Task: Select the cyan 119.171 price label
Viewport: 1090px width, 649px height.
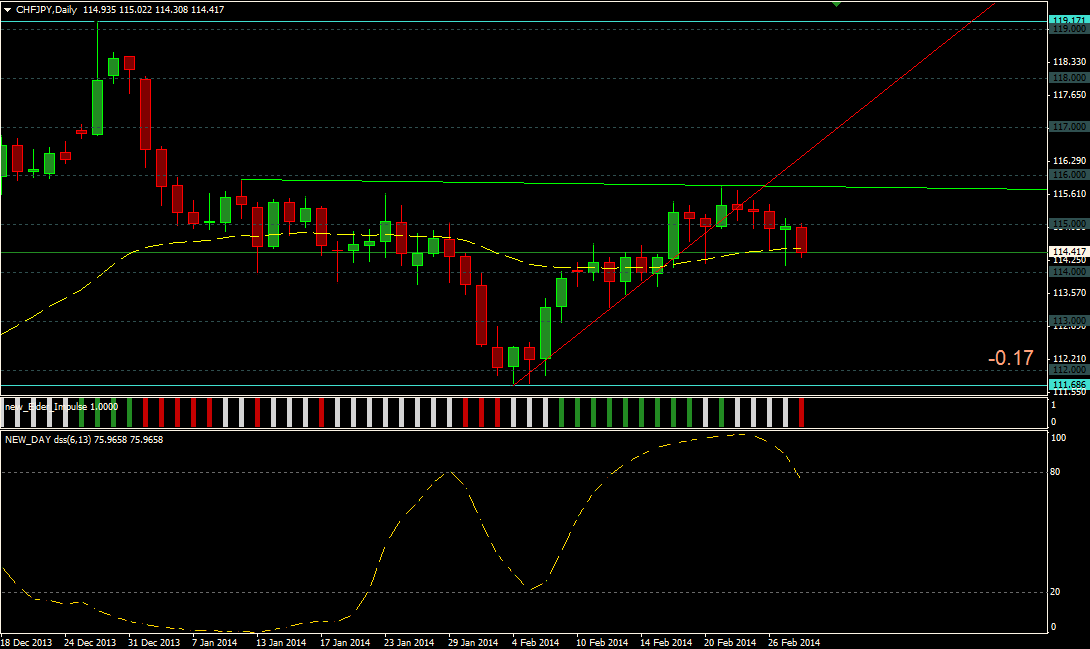Action: pos(1068,19)
